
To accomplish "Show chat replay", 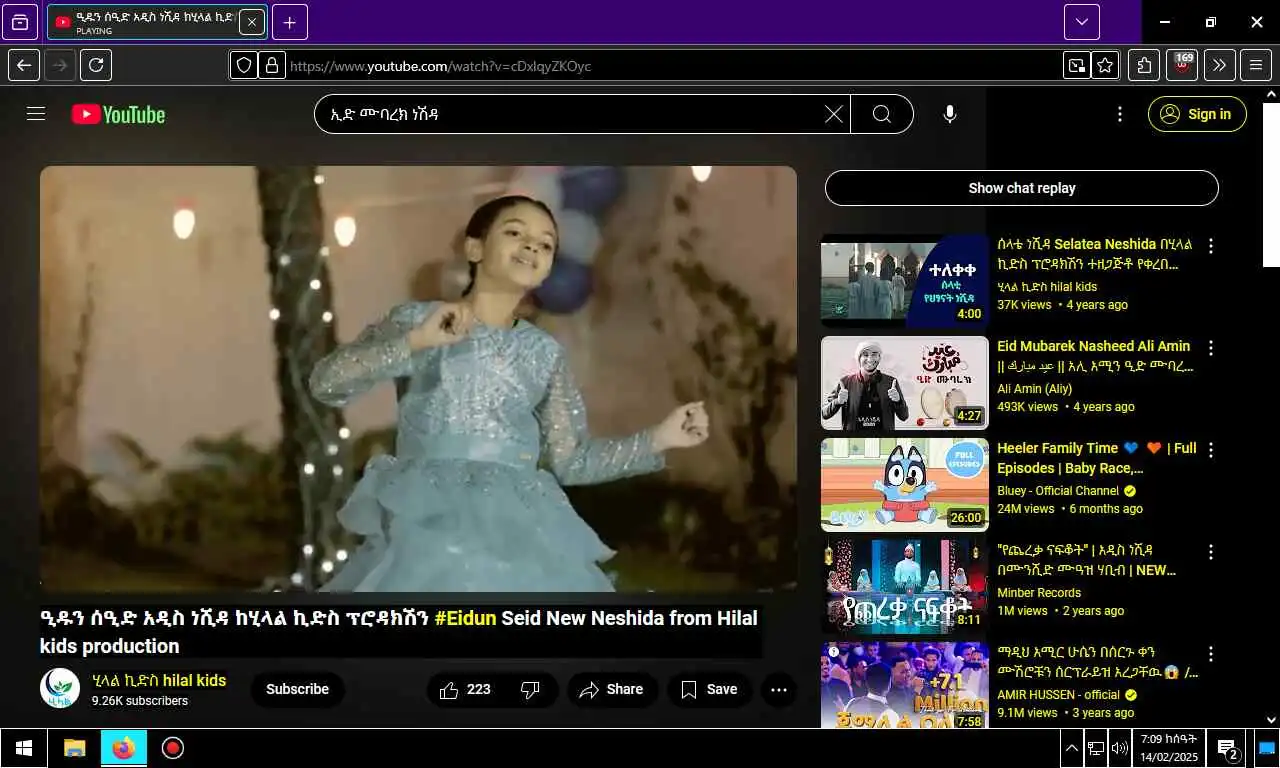I will click(1022, 188).
